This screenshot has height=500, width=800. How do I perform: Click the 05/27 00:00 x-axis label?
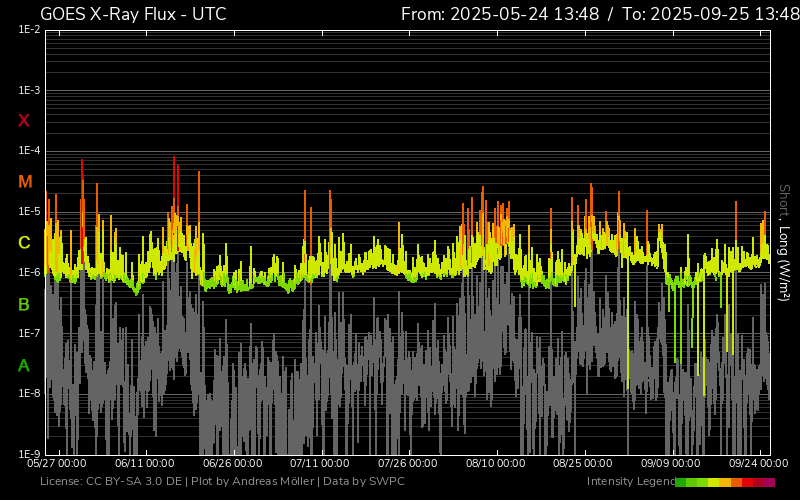(x=56, y=464)
